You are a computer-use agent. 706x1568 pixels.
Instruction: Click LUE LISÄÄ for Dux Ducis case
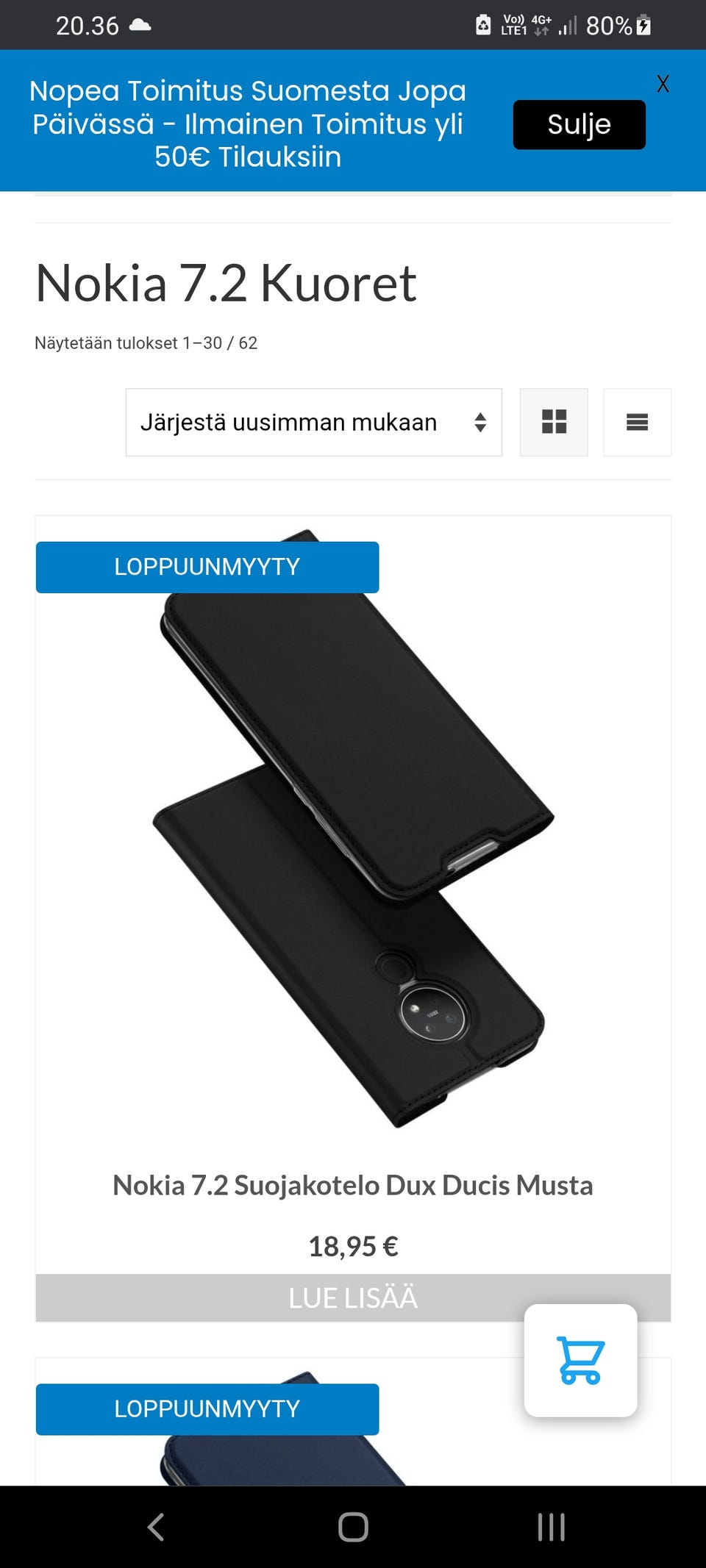[353, 1297]
